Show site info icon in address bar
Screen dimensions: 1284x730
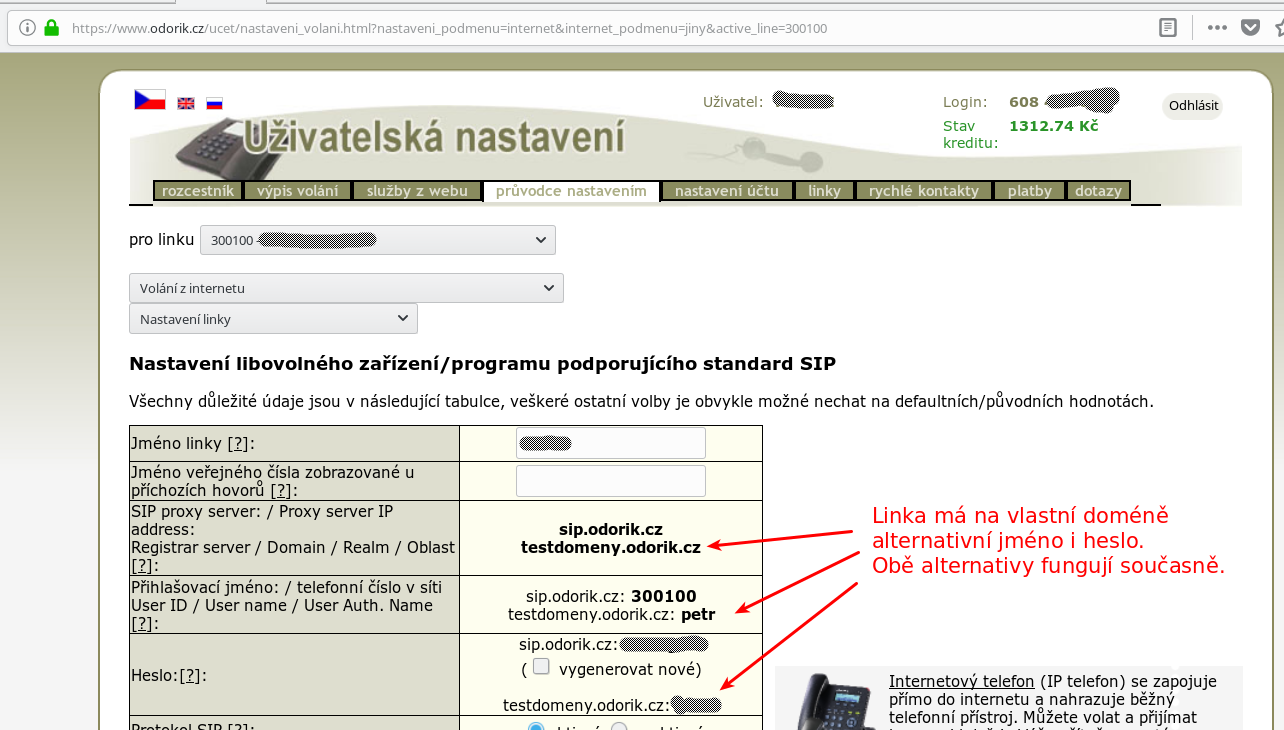pos(28,28)
